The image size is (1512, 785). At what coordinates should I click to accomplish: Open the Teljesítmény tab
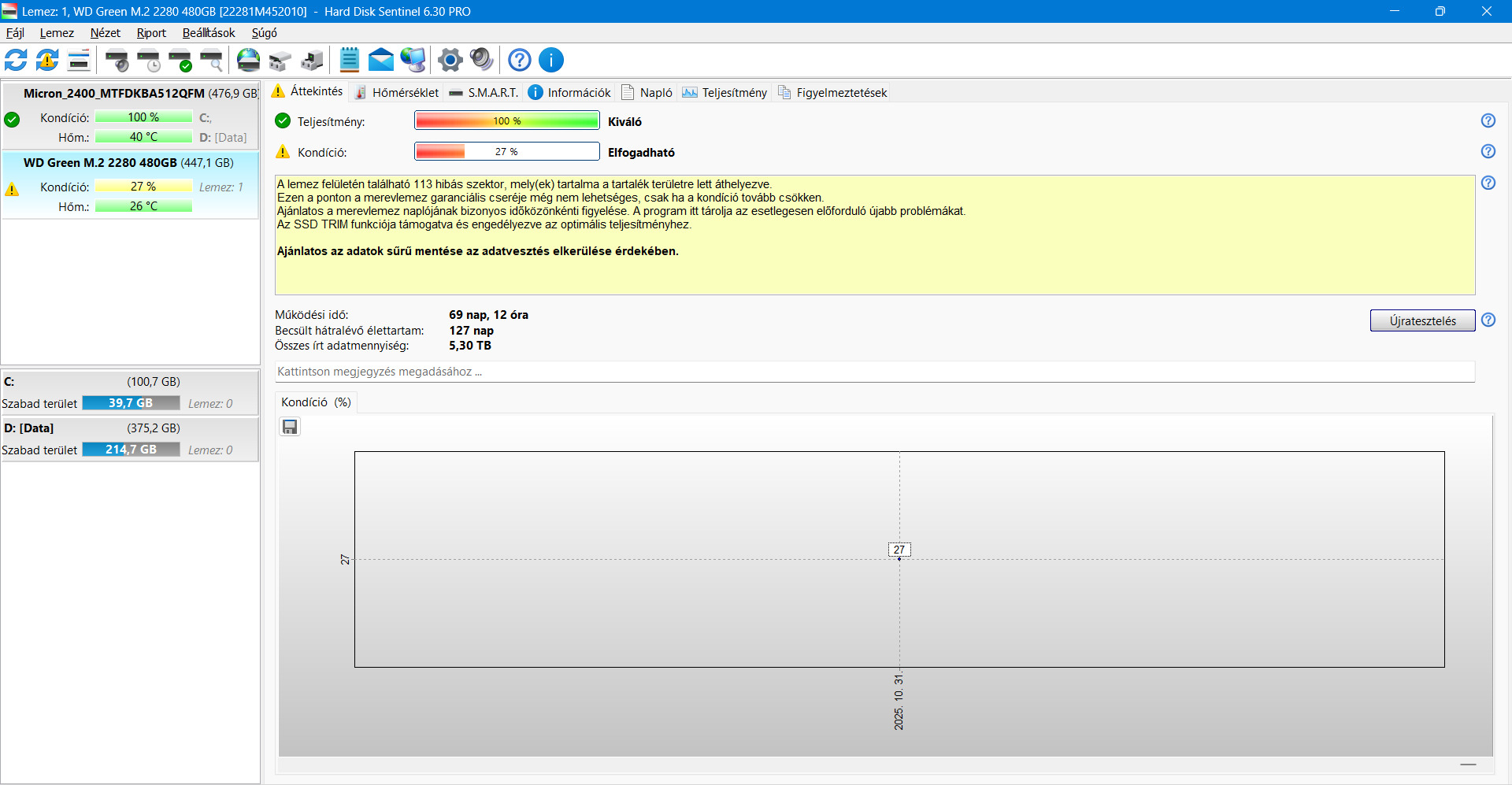coord(724,92)
